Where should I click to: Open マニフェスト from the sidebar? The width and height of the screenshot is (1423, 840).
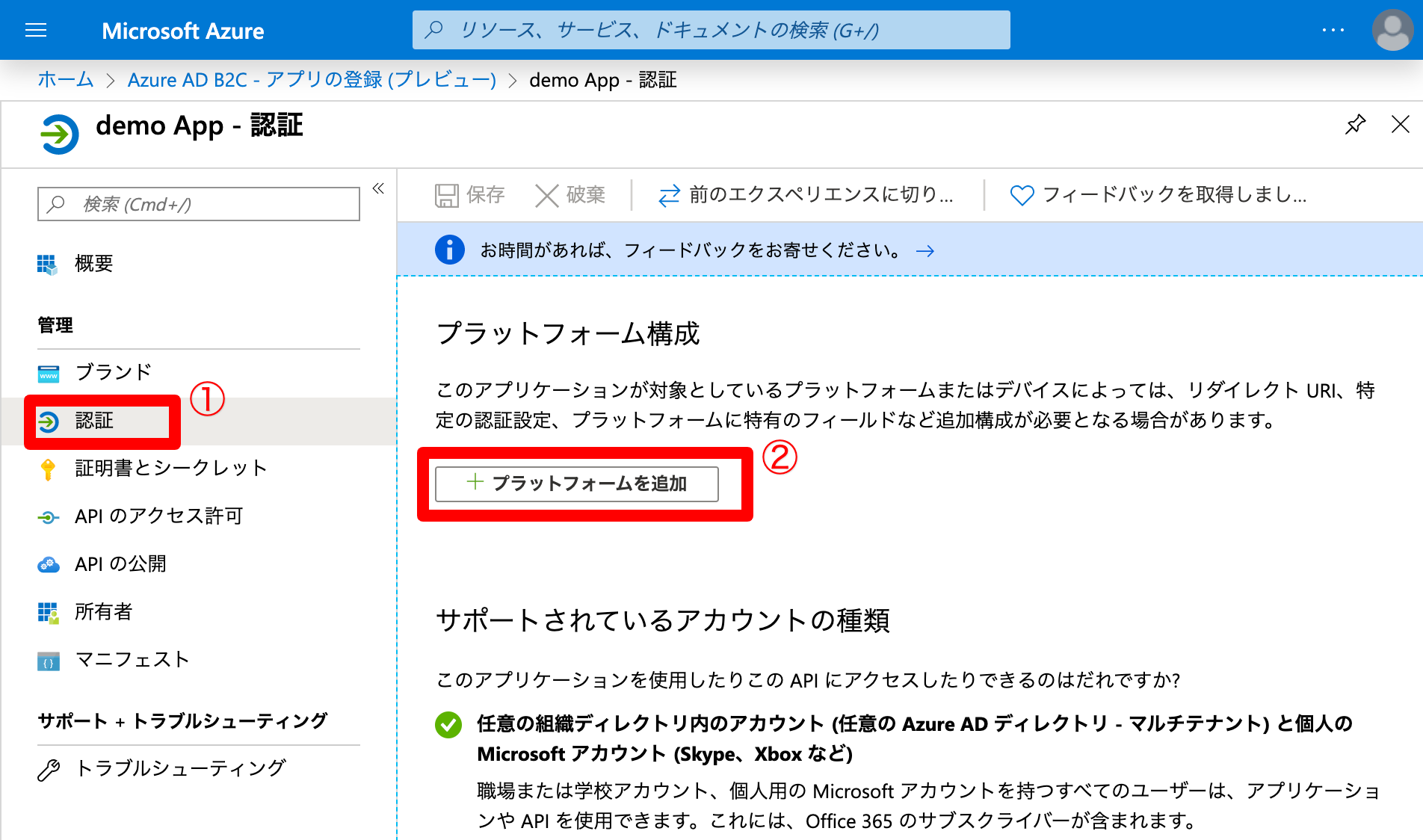(131, 659)
